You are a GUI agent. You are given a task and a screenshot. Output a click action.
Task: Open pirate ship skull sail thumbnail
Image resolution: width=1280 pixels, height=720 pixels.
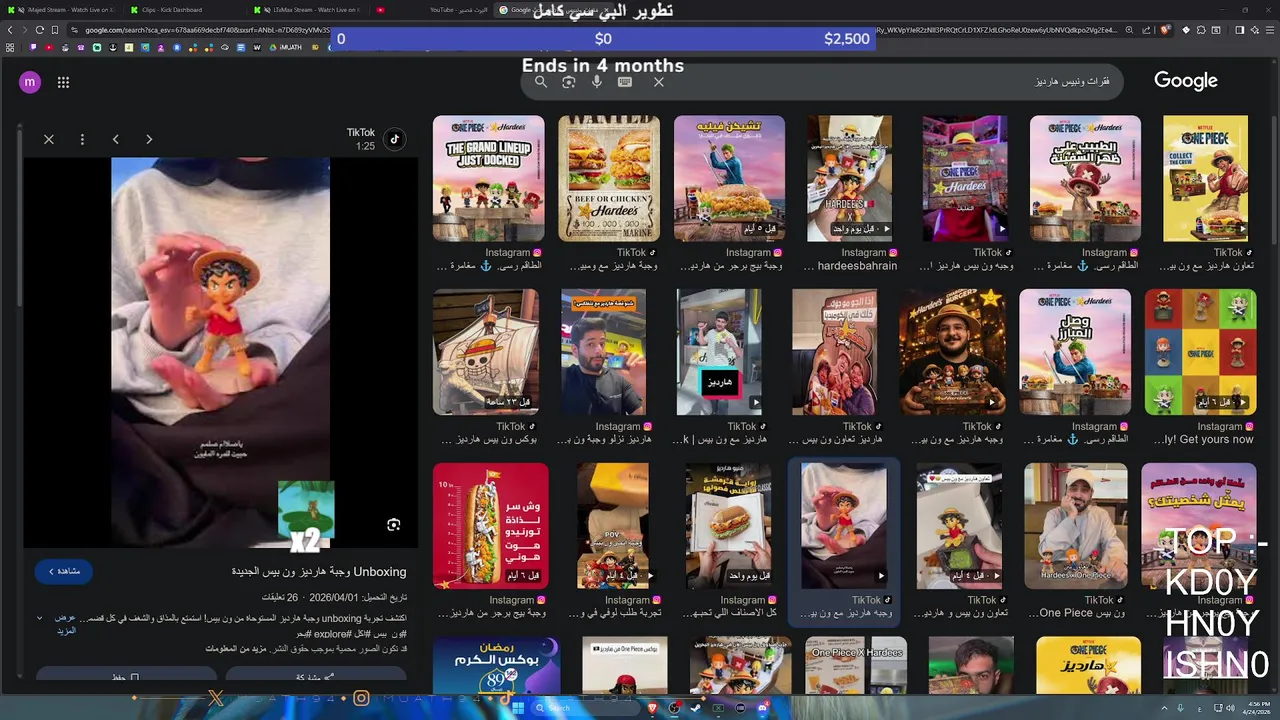(486, 352)
